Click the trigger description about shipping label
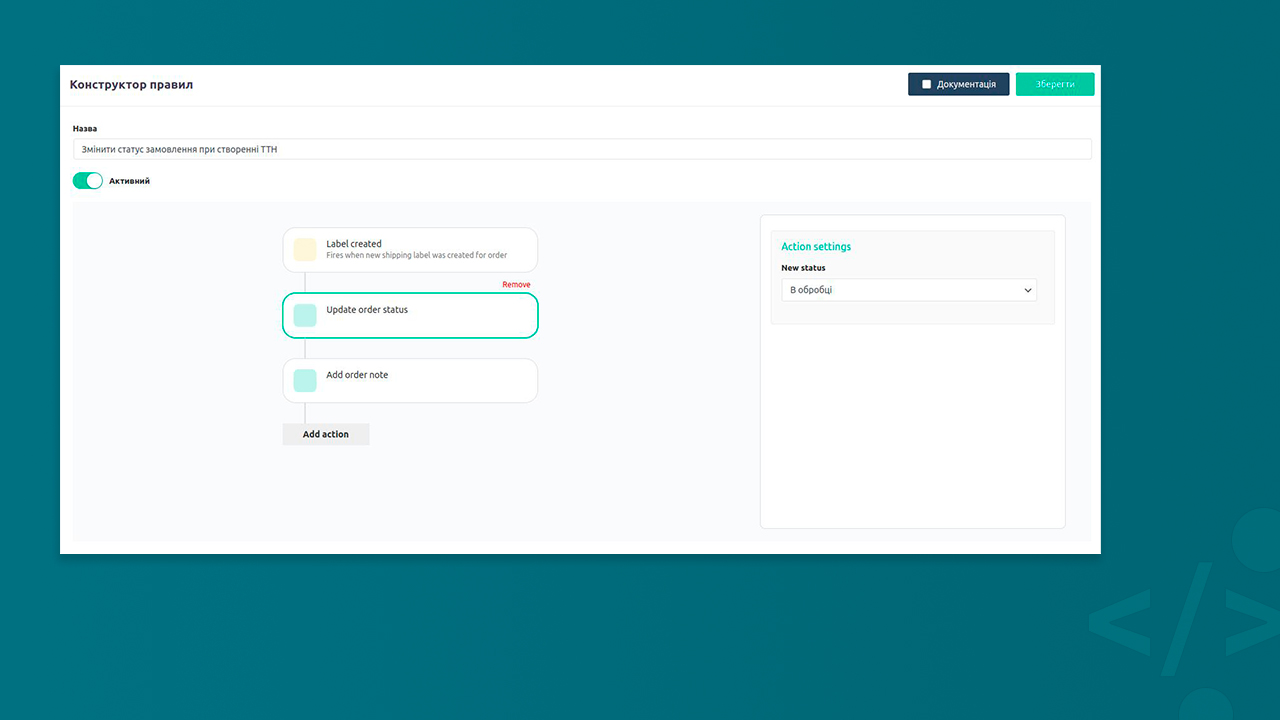This screenshot has height=720, width=1280. tap(416, 256)
